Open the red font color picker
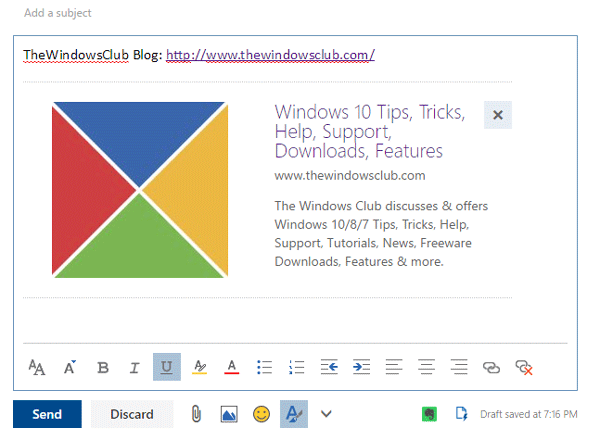Image resolution: width=600 pixels, height=440 pixels. point(232,367)
